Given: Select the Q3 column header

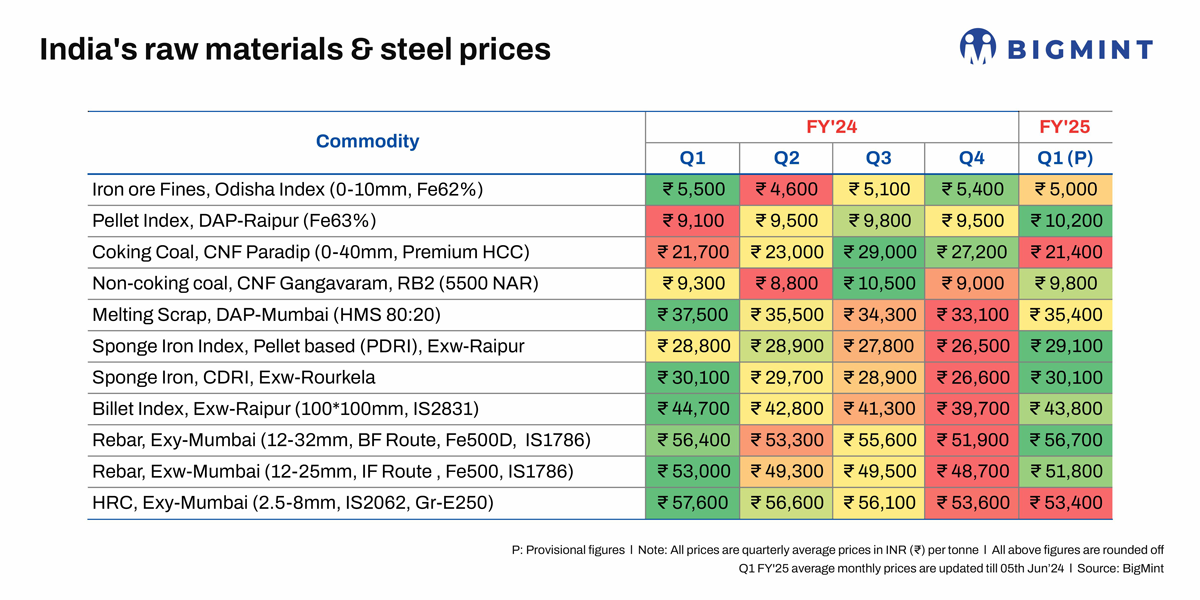Looking at the screenshot, I should click(x=879, y=158).
